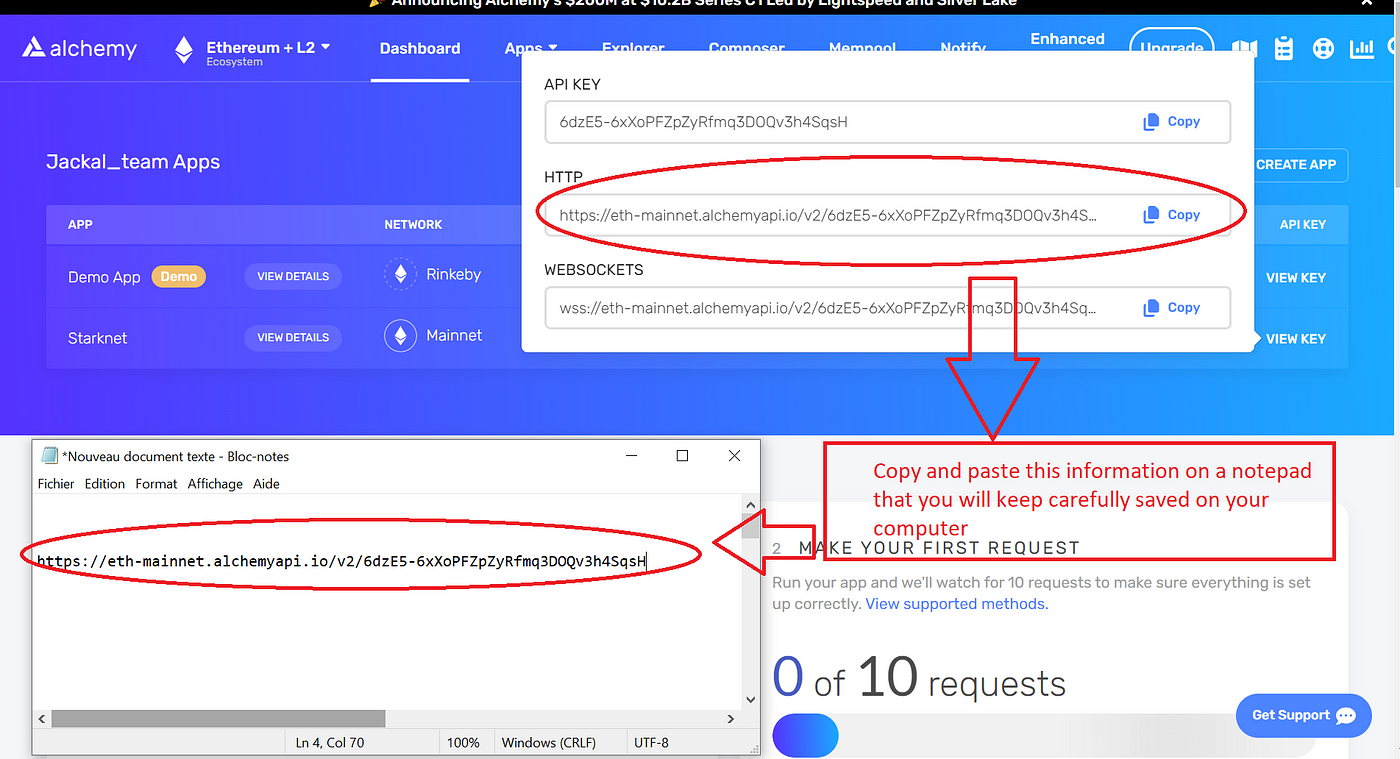Click the 0 of 10 requests counter

919,679
